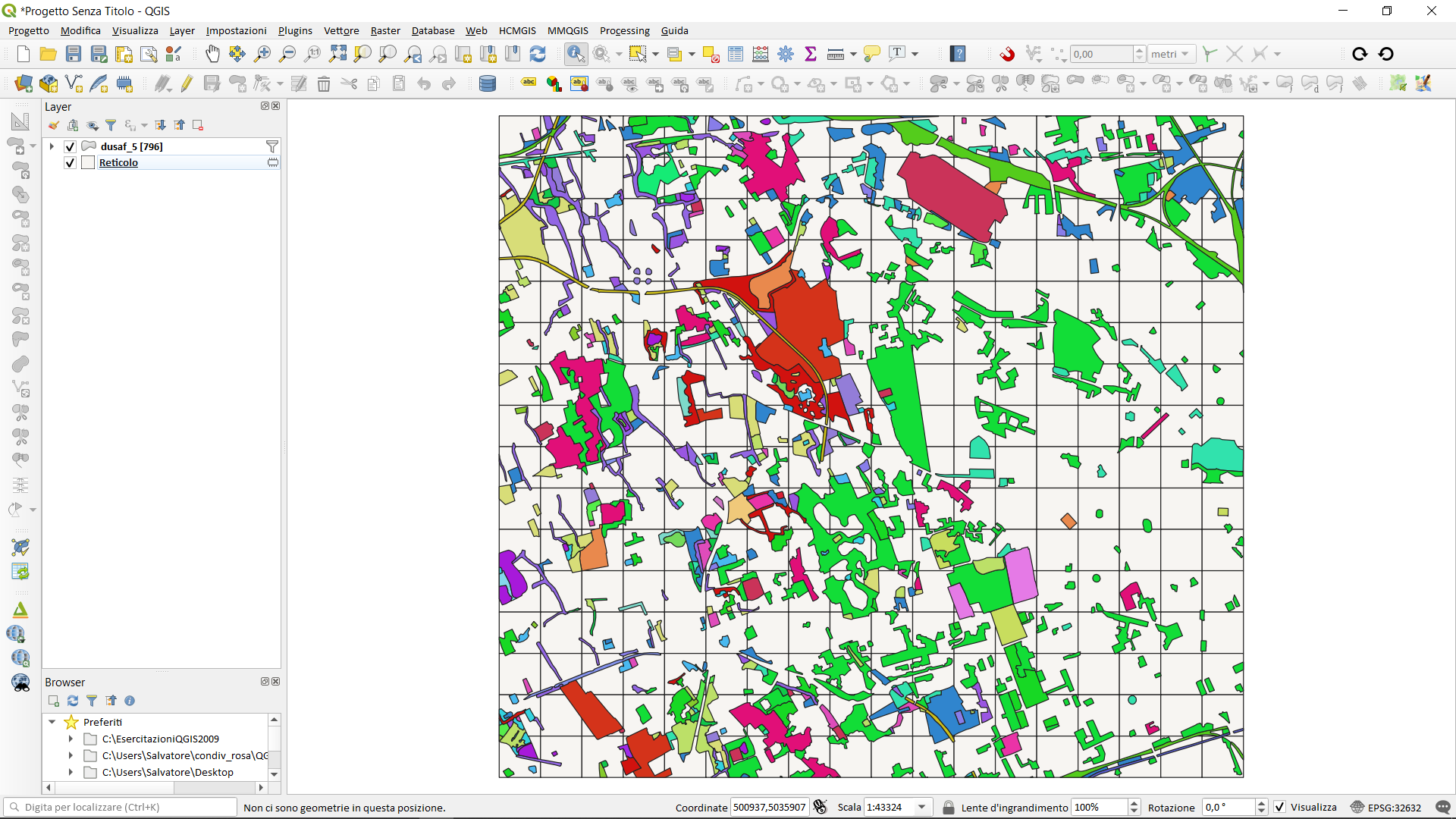Click the locator search field
The height and width of the screenshot is (819, 1456).
(x=121, y=807)
